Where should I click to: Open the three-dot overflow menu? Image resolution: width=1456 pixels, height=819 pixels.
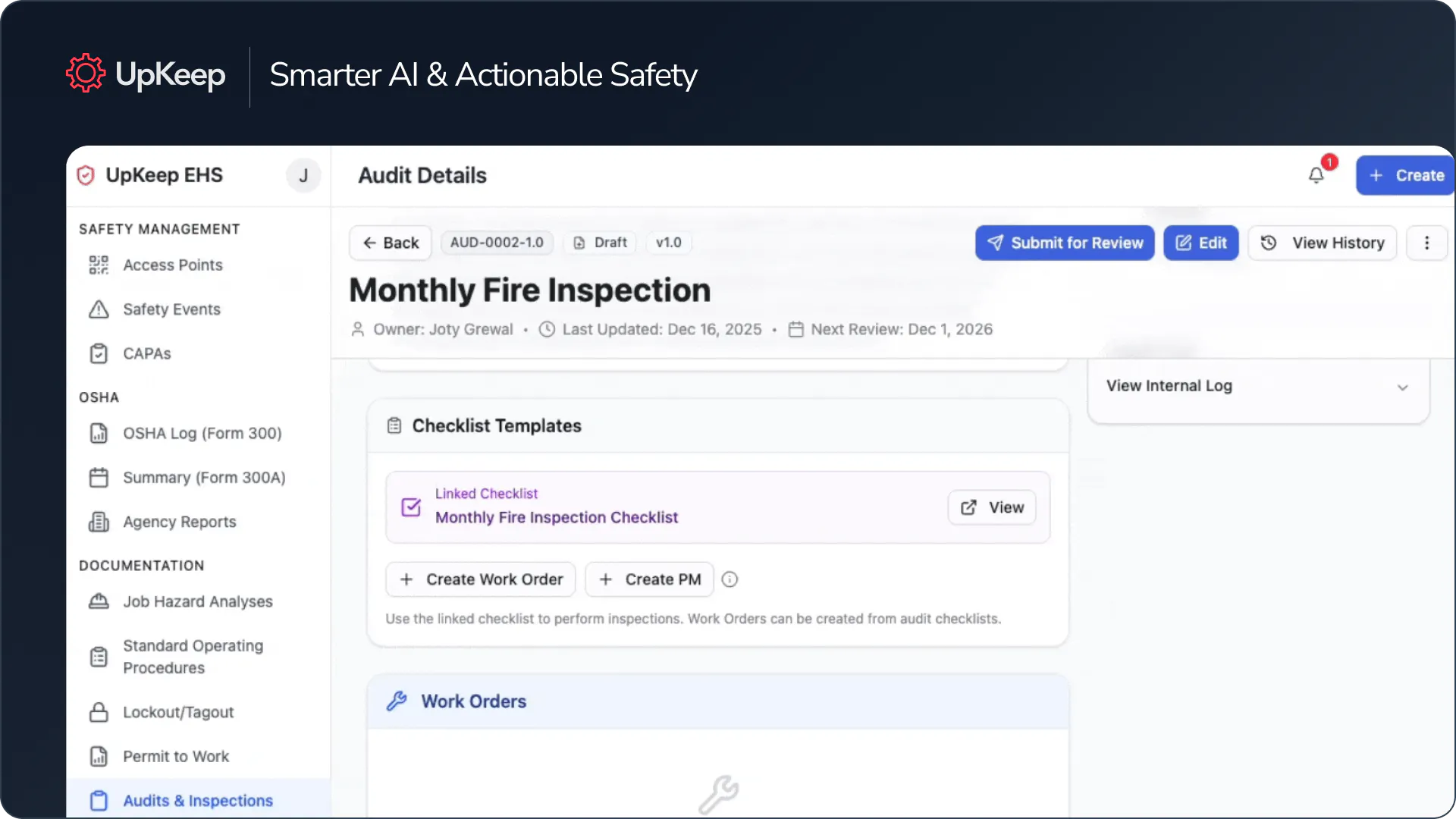click(1427, 243)
